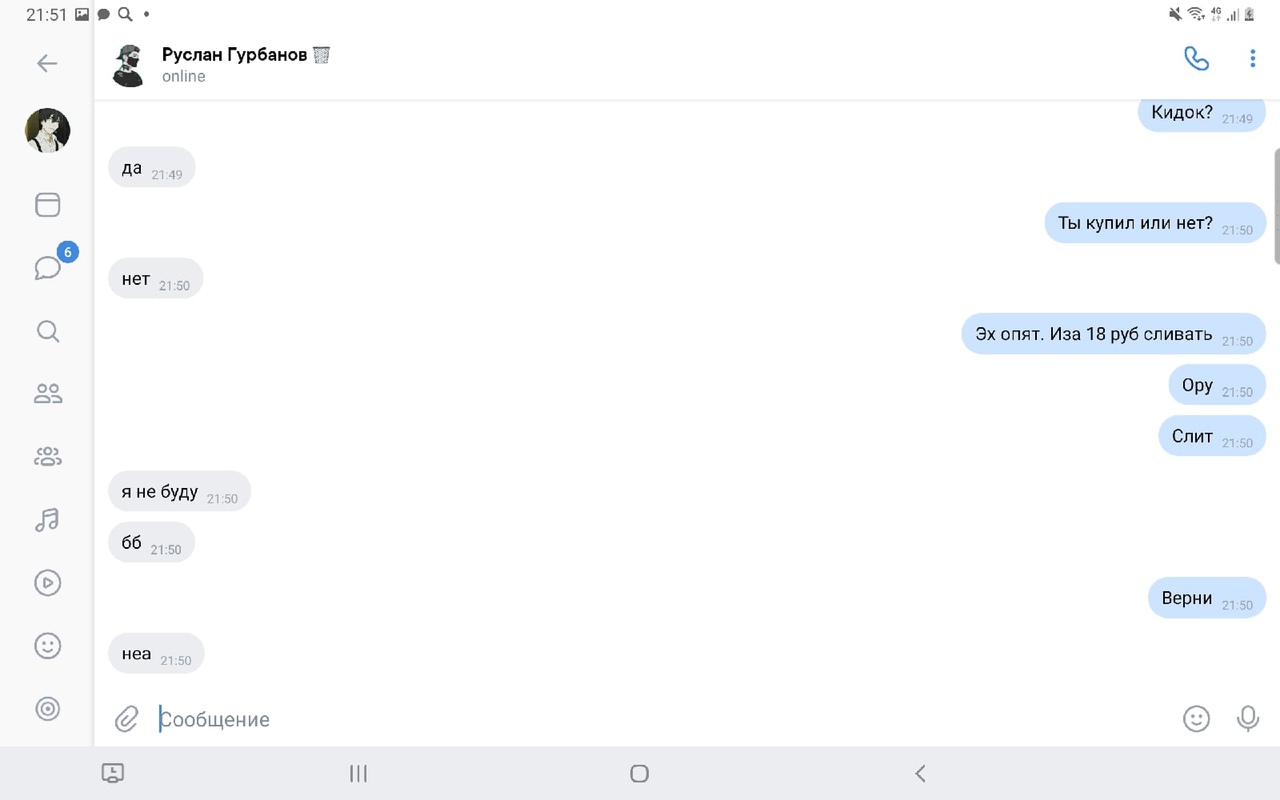1280x800 pixels.
Task: Open messages icon with 6 unread badge
Action: 48,267
